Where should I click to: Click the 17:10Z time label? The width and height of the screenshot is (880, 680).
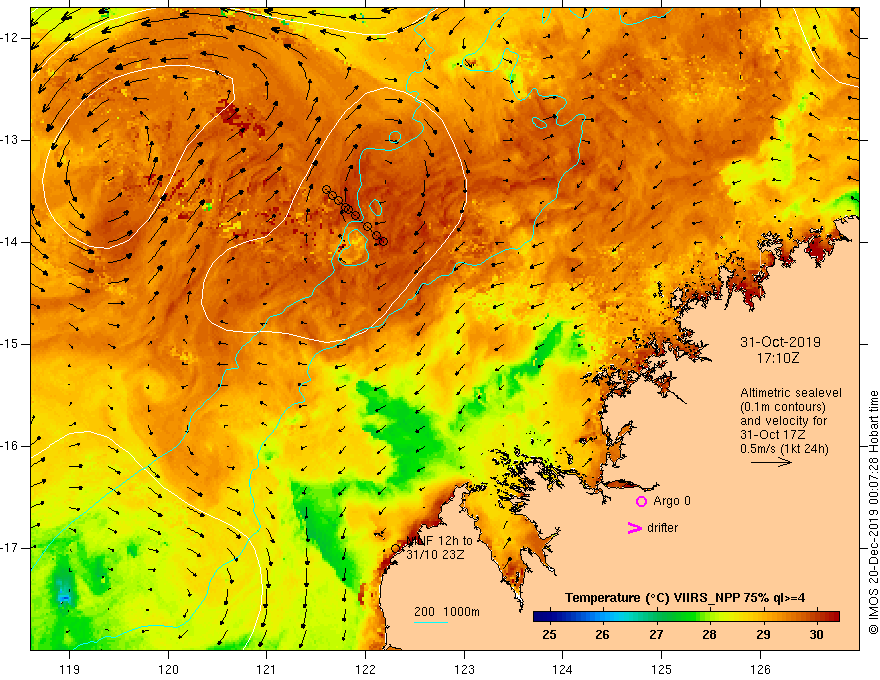click(778, 358)
